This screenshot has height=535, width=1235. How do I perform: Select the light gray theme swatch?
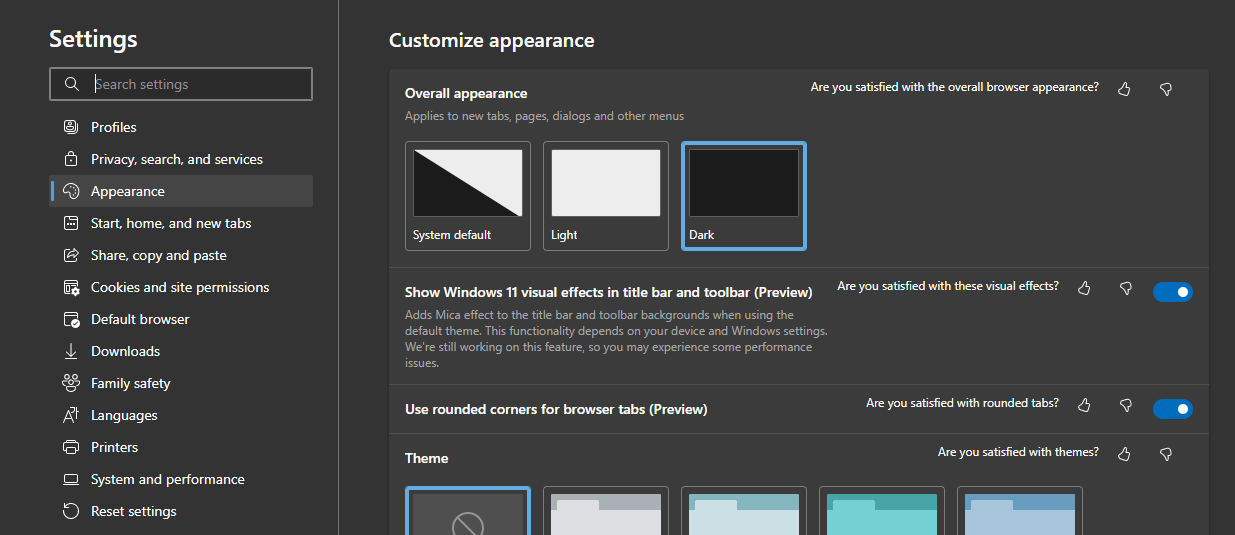(x=606, y=511)
